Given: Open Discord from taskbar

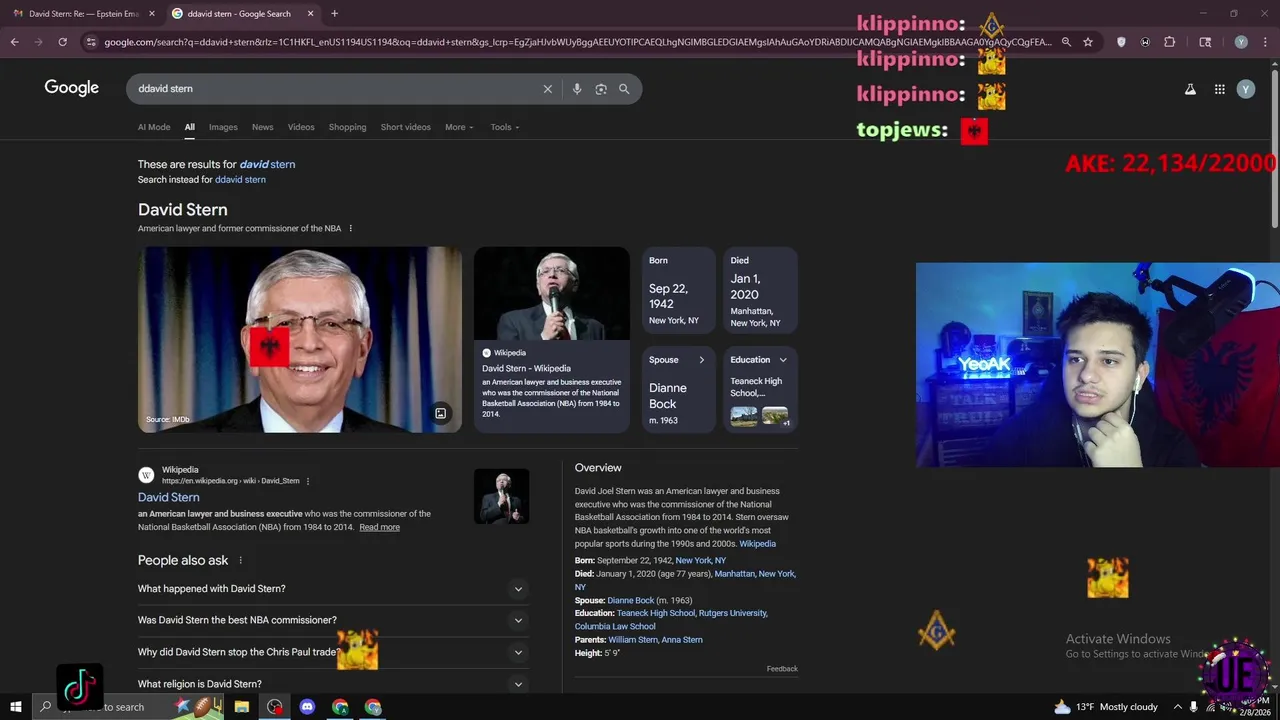Looking at the screenshot, I should 307,707.
